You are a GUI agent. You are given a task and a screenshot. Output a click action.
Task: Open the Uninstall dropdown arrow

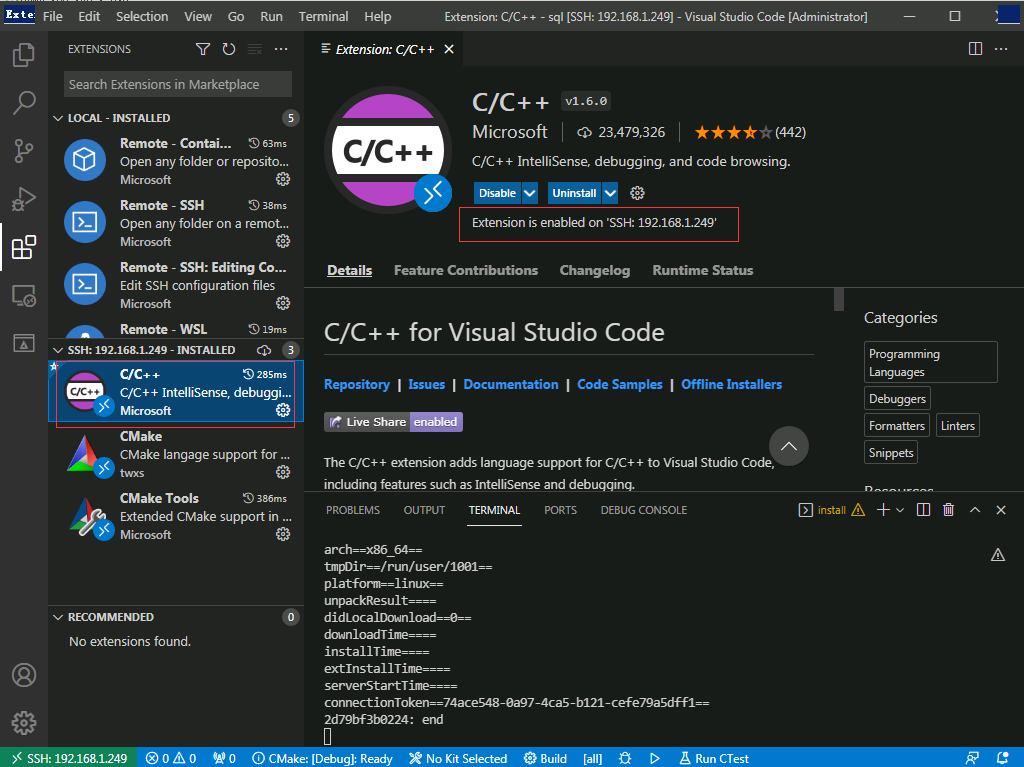click(610, 193)
